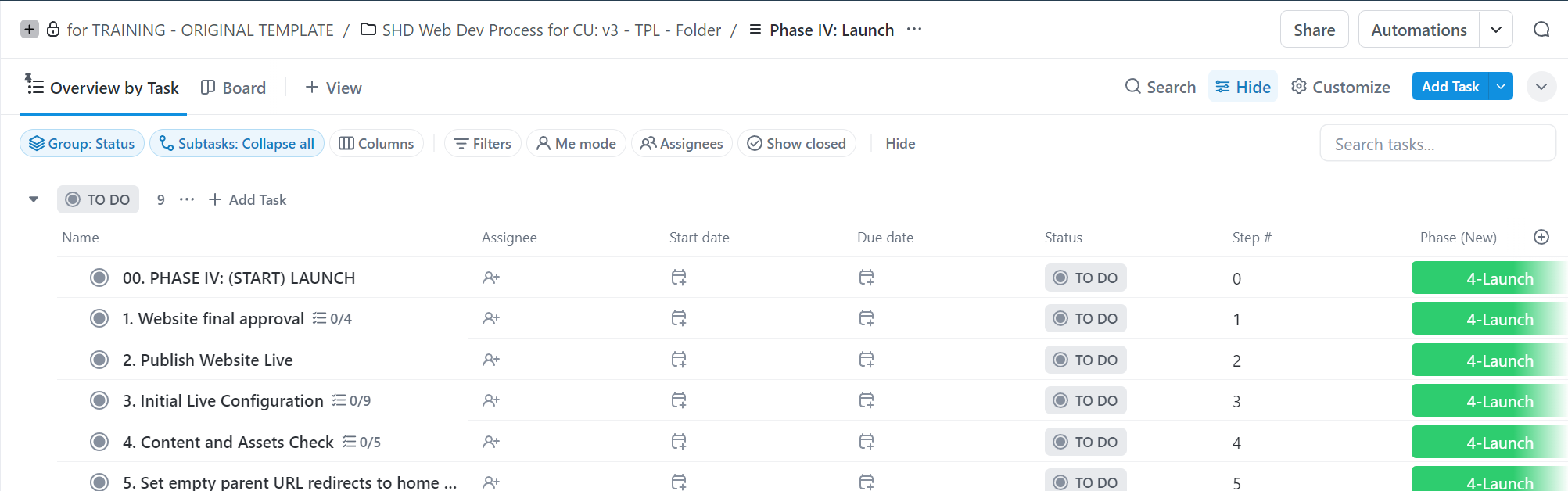1568x491 pixels.
Task: Click the Share button
Action: (1314, 30)
